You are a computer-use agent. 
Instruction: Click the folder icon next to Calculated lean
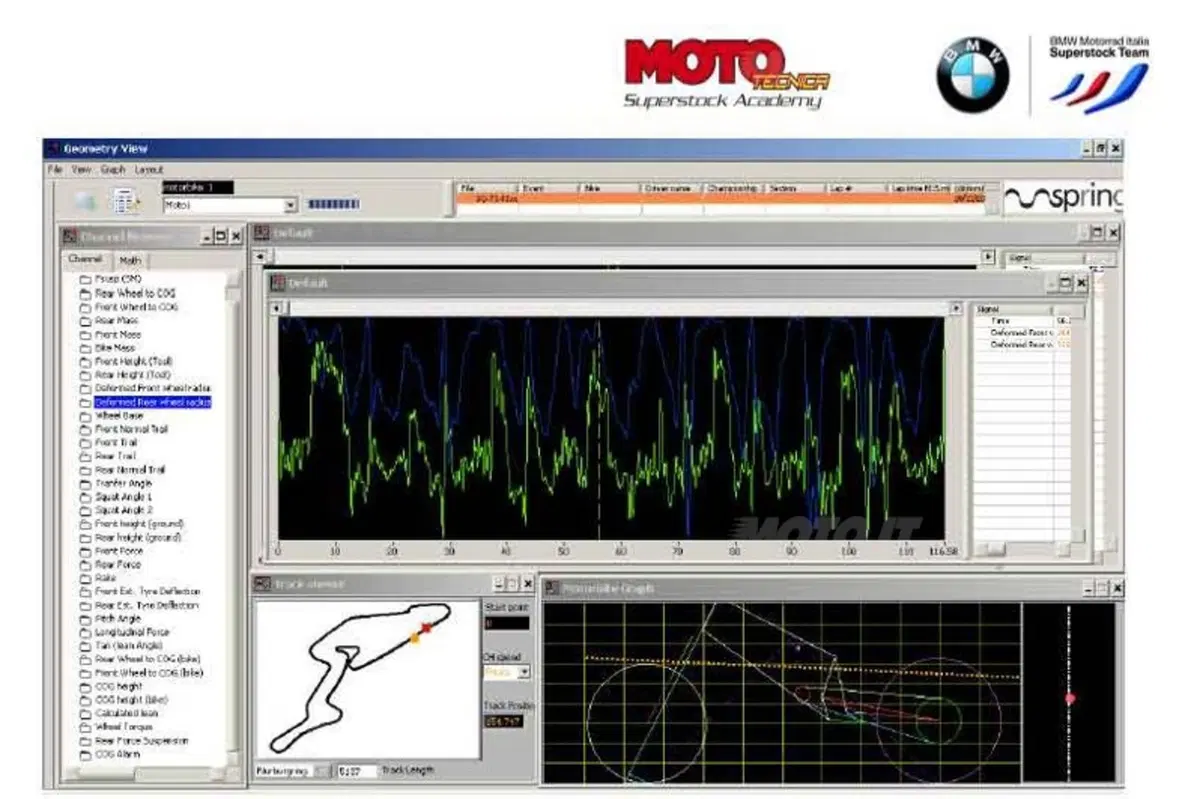coord(86,714)
